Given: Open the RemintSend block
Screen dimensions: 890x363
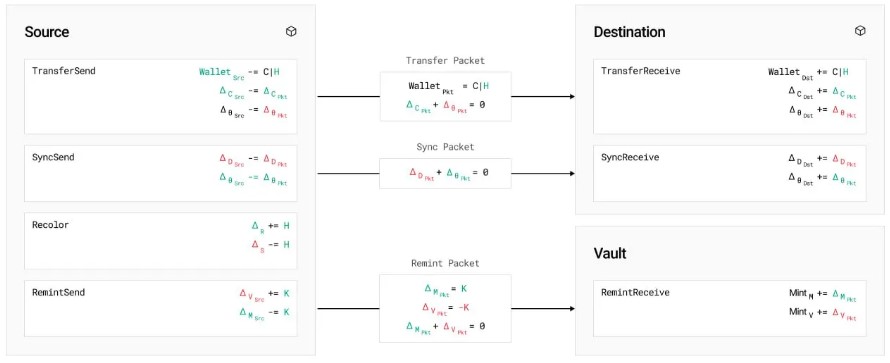Looking at the screenshot, I should point(161,308).
